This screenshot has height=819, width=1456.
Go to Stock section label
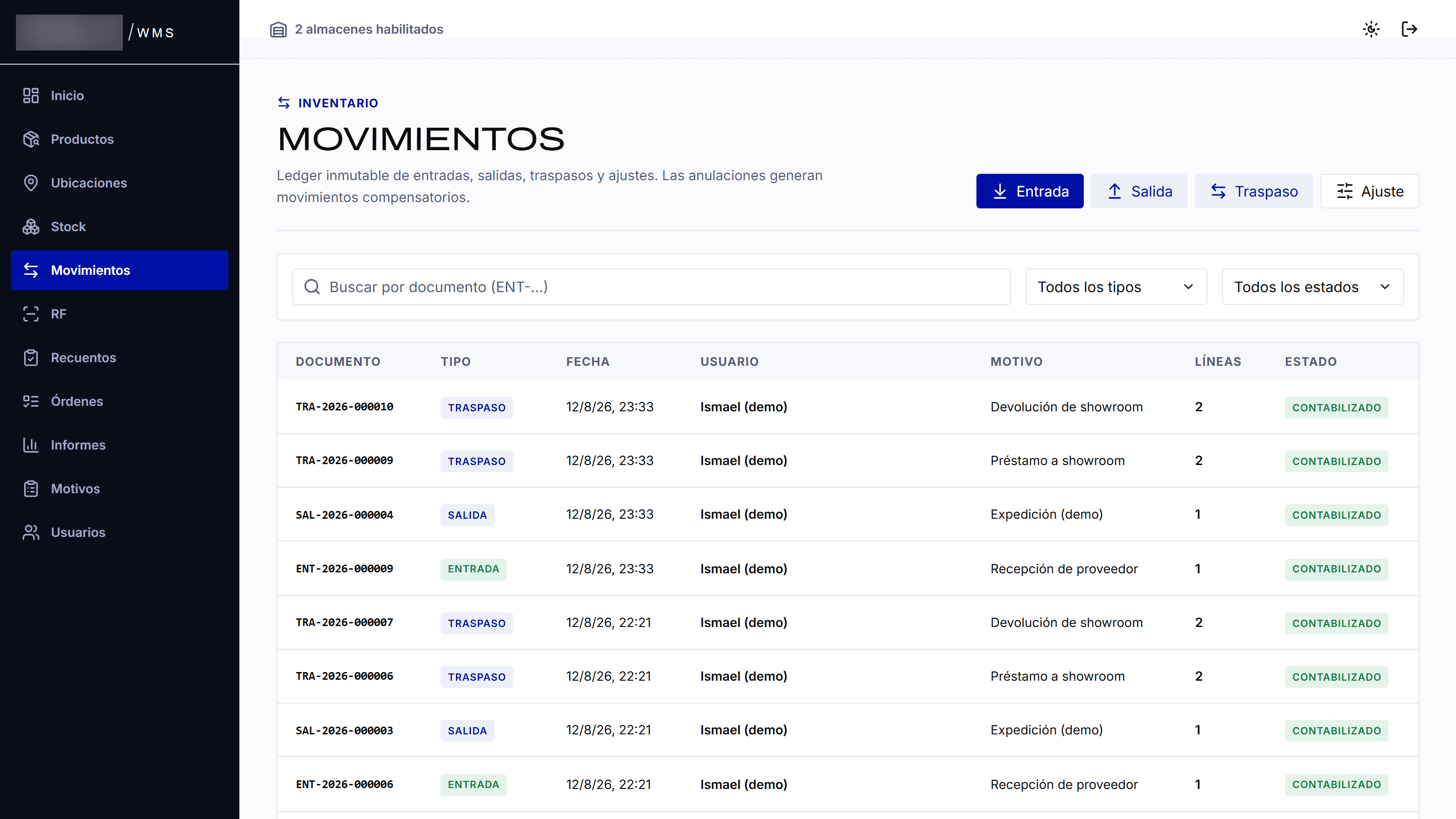click(x=68, y=227)
